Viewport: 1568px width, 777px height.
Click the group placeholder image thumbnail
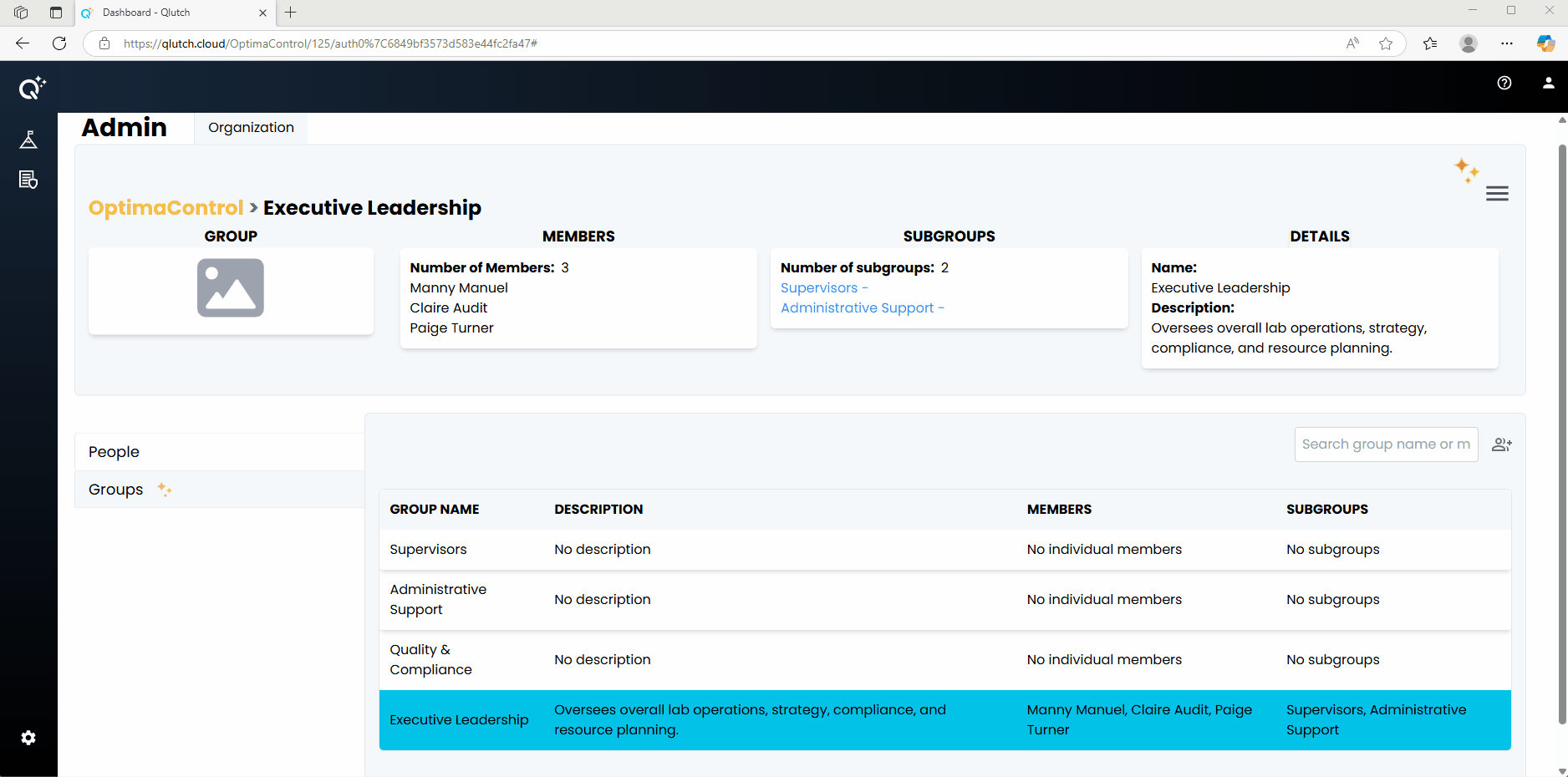[x=231, y=288]
